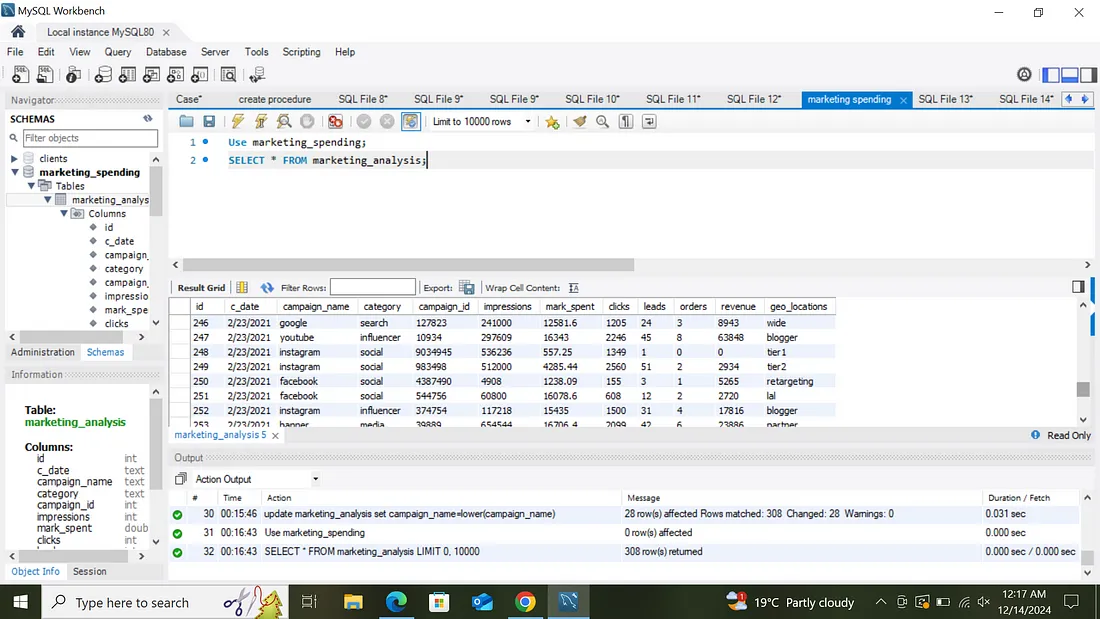Toggle the result side panel icon
1100x619 pixels.
(x=1078, y=286)
